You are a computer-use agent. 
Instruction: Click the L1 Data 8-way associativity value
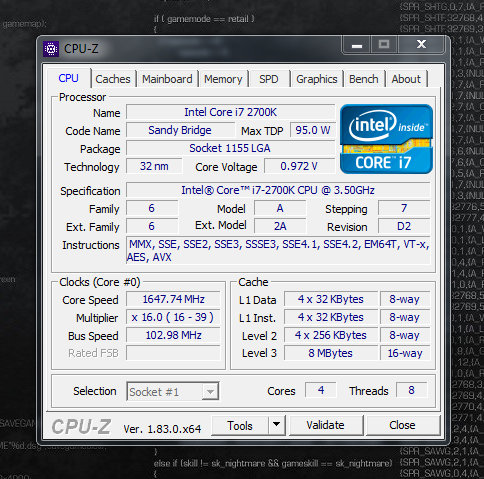tap(405, 299)
